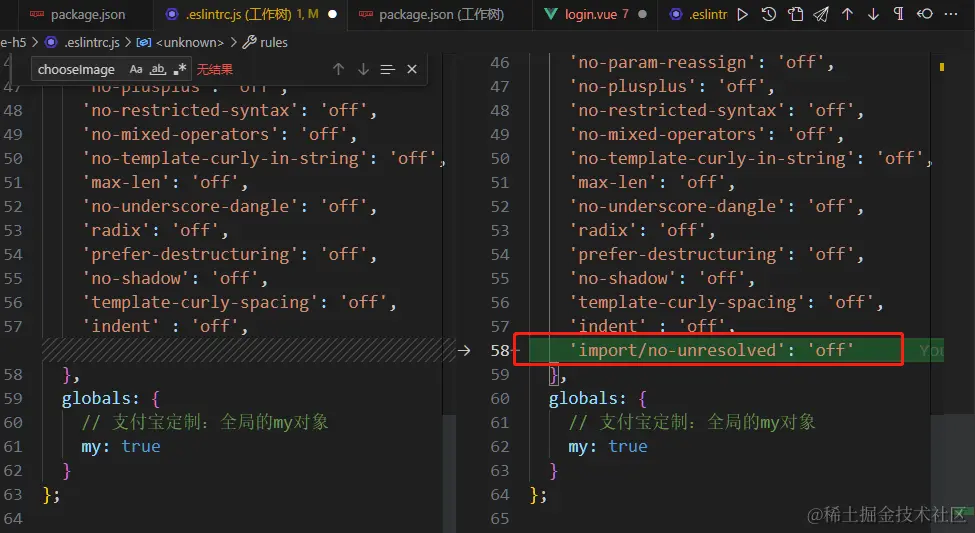Image resolution: width=975 pixels, height=533 pixels.
Task: Click 'template-curly-spacing' in left pane
Action: click(200, 302)
